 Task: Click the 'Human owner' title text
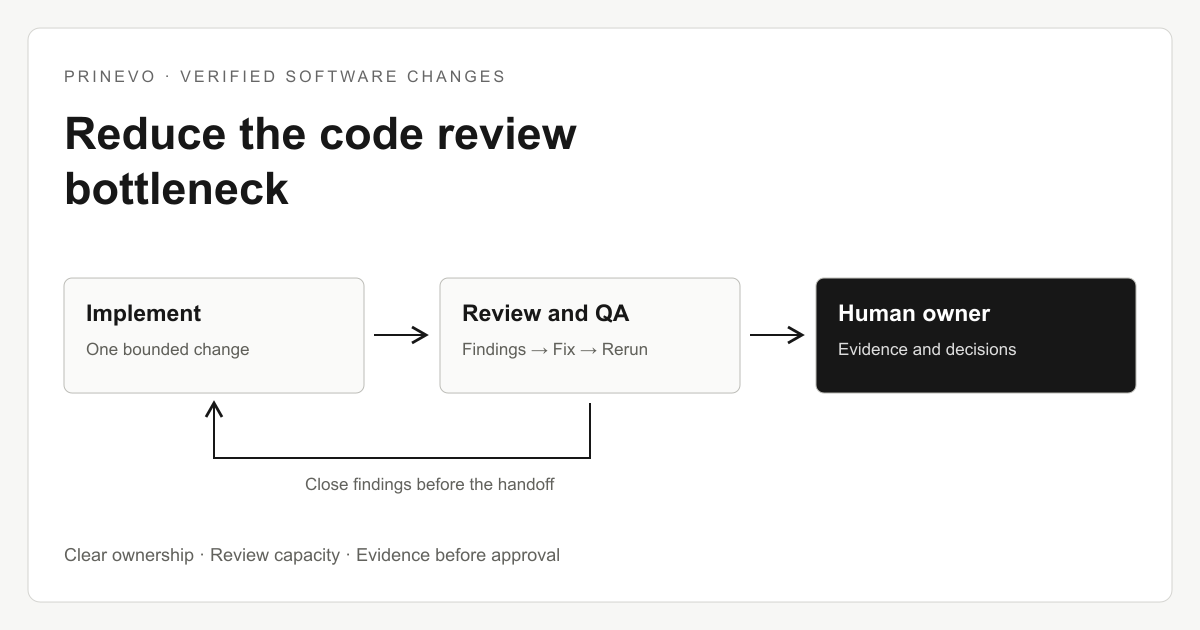(x=914, y=313)
